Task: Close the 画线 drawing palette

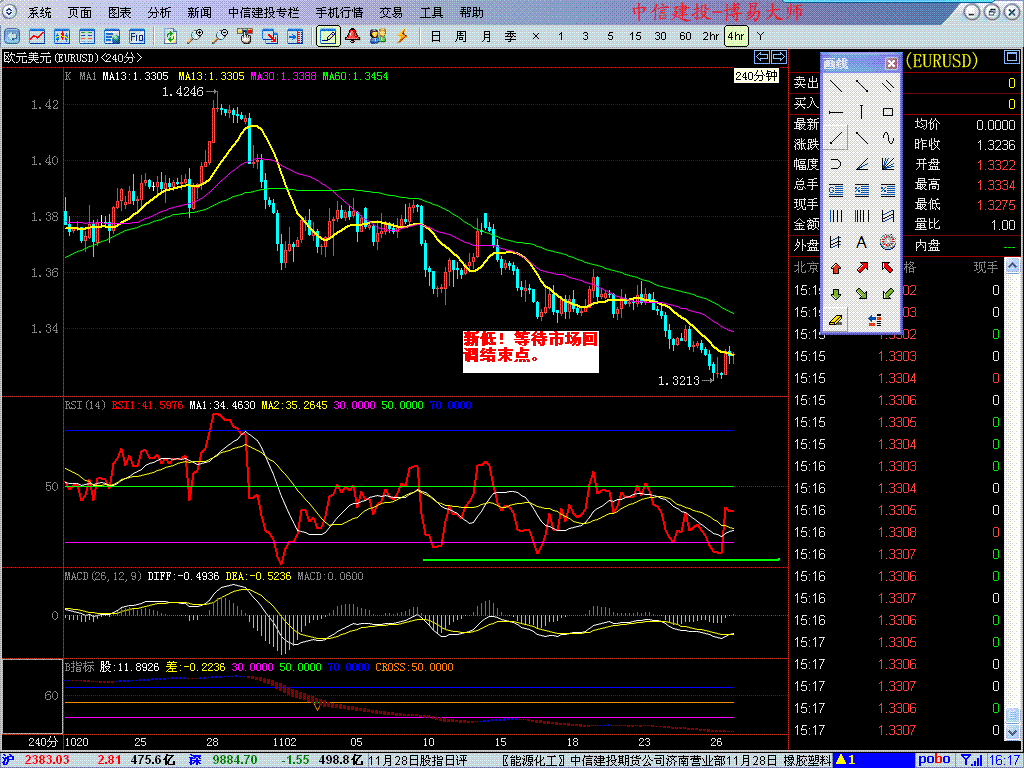Action: pyautogui.click(x=891, y=63)
